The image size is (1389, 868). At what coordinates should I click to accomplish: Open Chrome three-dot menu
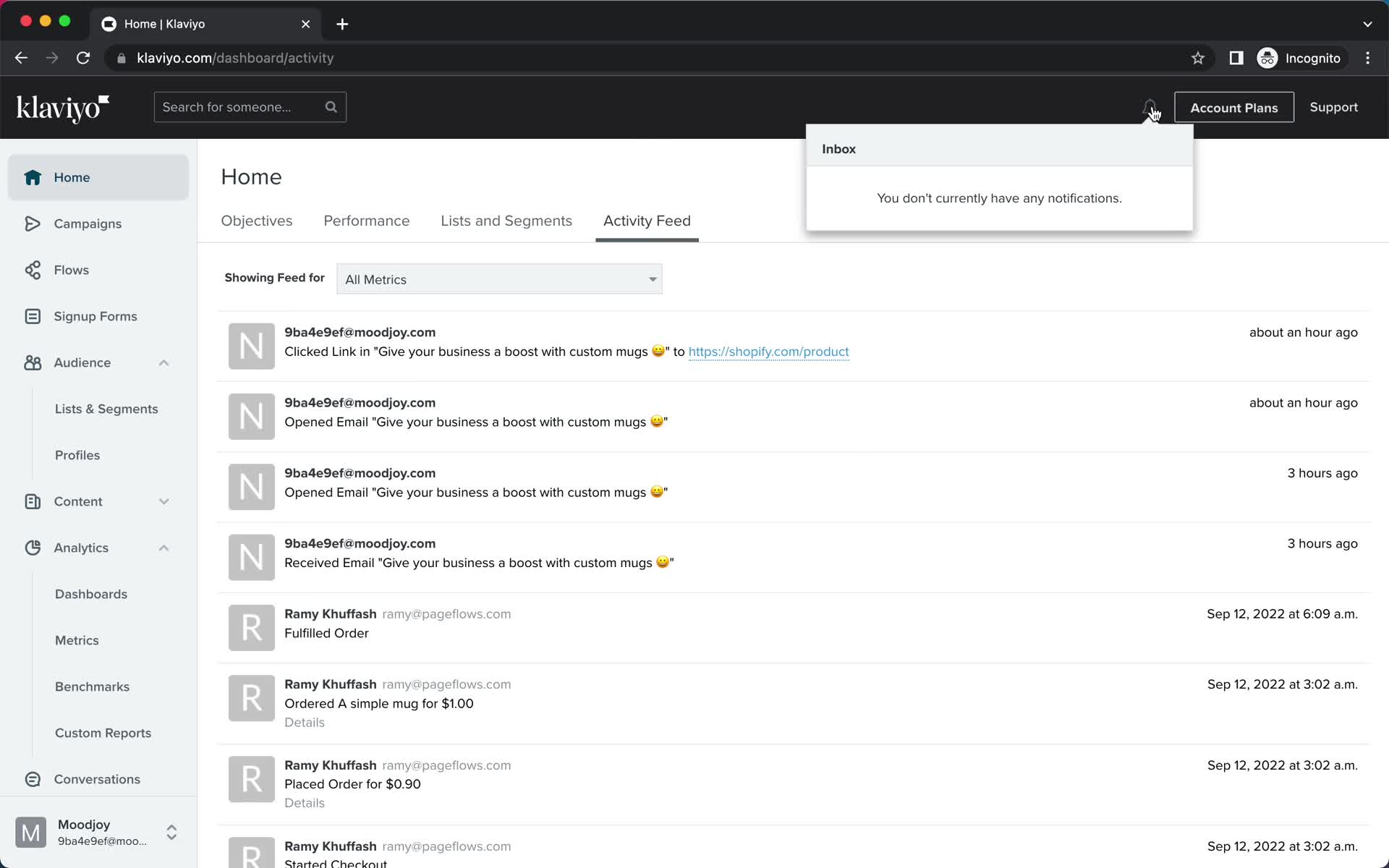point(1367,58)
